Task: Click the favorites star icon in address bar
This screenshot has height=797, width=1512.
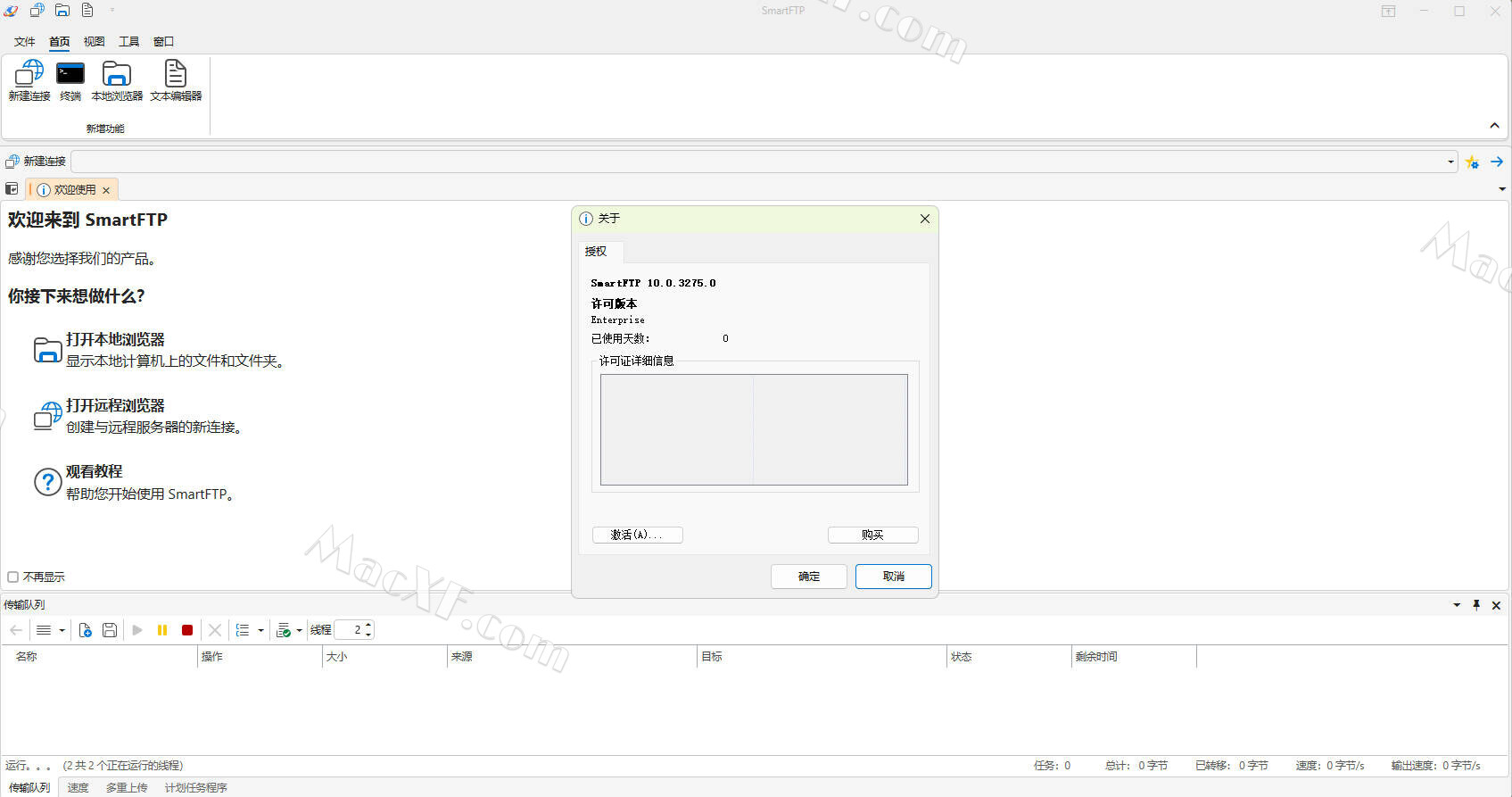Action: tap(1472, 162)
